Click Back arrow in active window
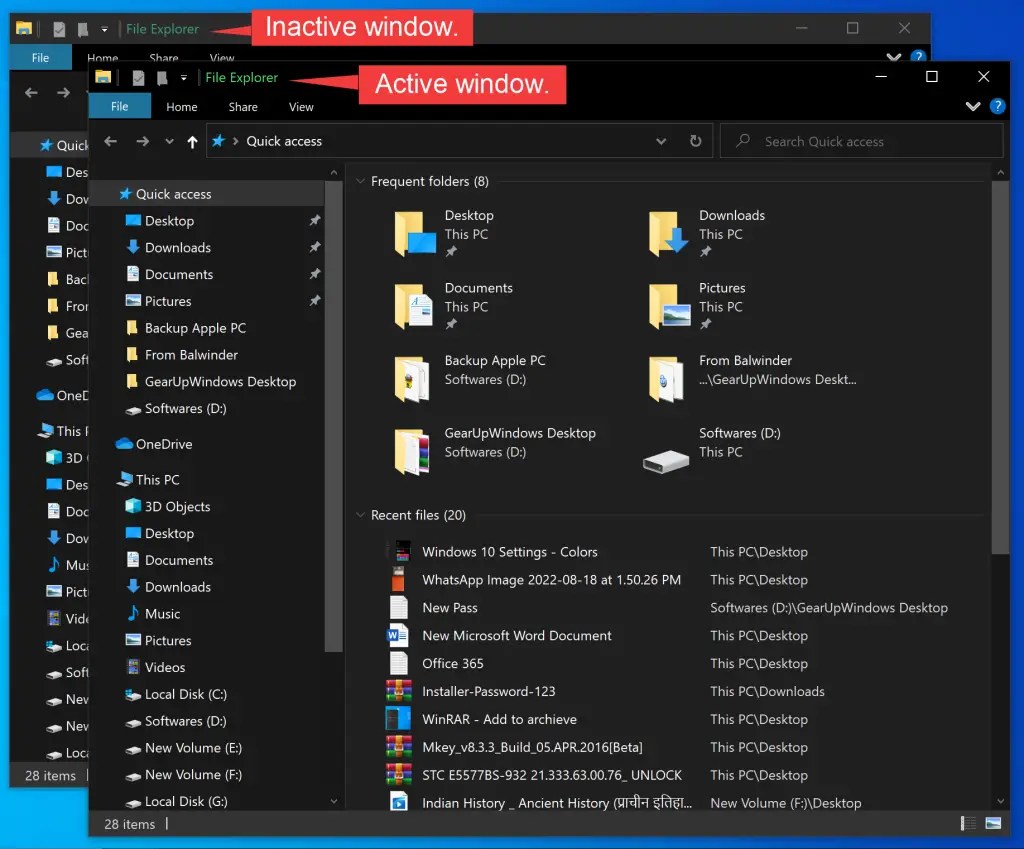The image size is (1024, 849). click(x=110, y=141)
